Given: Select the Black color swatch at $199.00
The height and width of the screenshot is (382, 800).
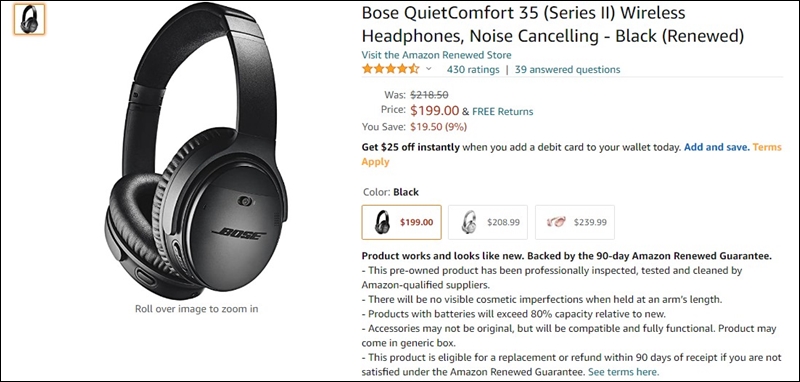Looking at the screenshot, I should tap(402, 222).
